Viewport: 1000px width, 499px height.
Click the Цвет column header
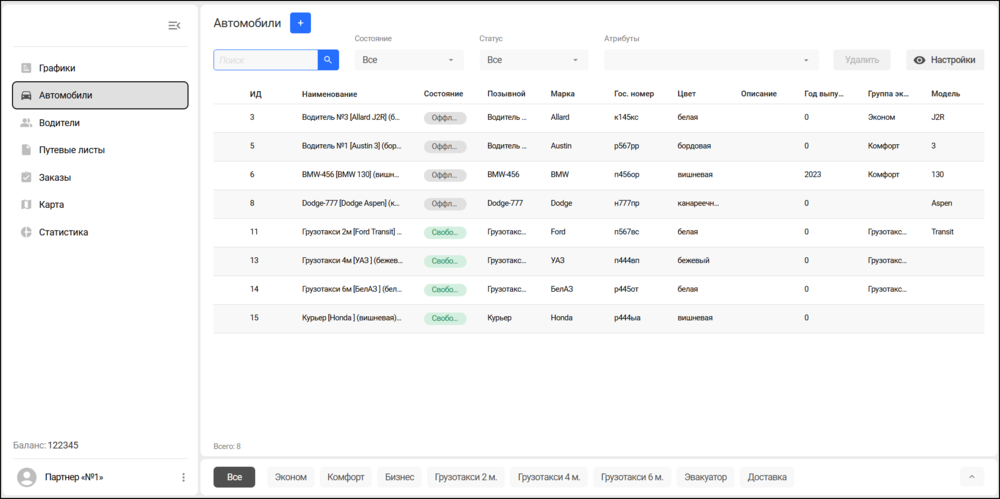686,94
